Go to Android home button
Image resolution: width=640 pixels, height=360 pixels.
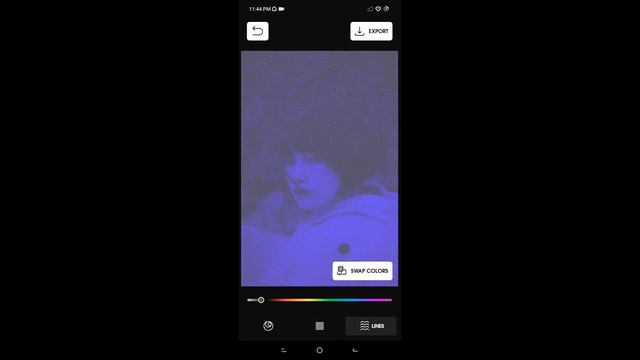click(320, 350)
